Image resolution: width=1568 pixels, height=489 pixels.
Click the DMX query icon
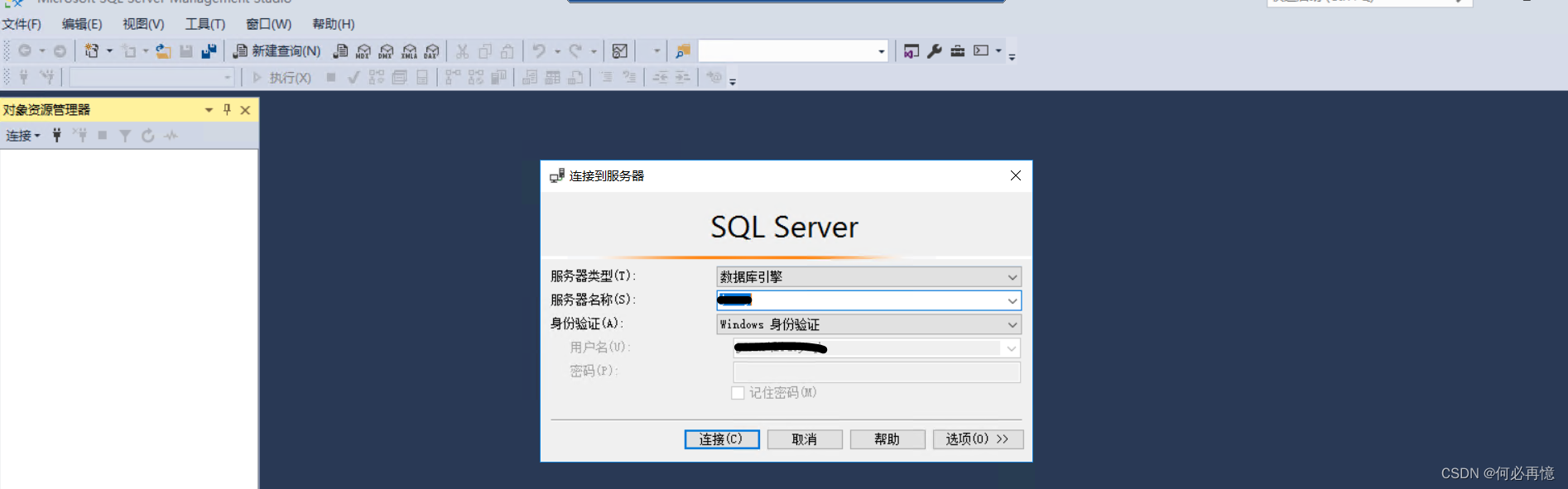click(386, 51)
